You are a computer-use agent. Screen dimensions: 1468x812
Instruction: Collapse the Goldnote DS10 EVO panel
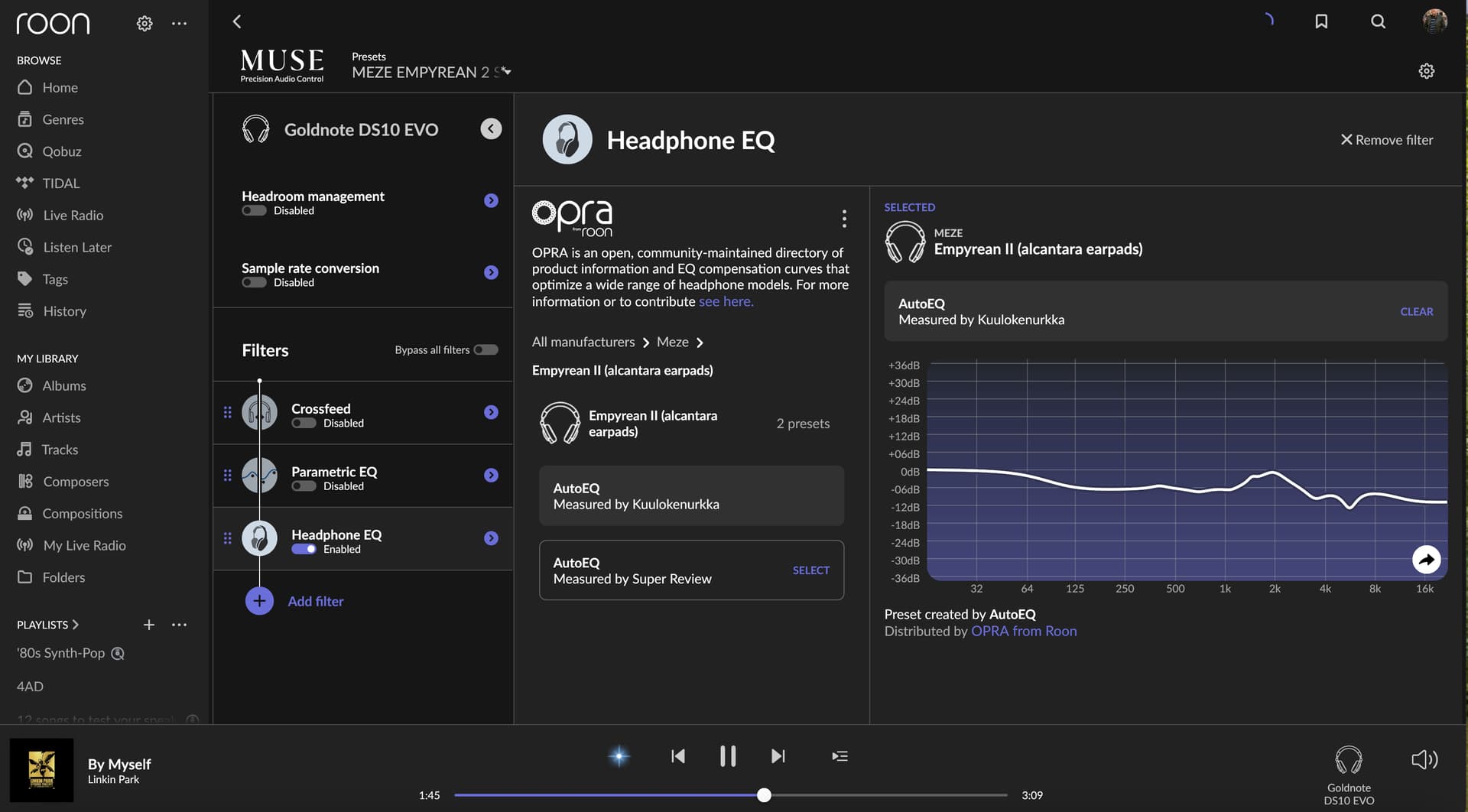491,128
